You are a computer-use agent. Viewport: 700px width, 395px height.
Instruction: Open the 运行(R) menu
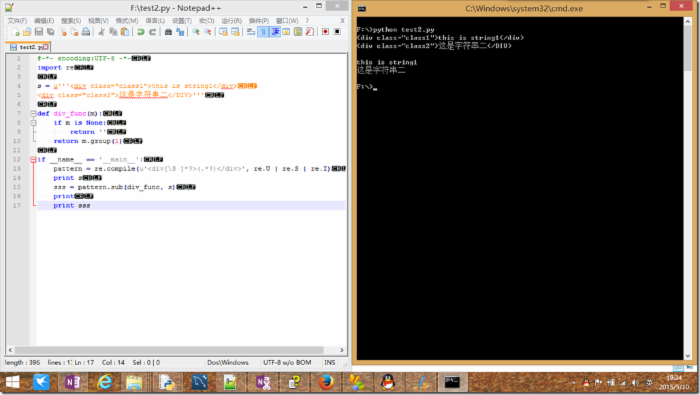[232, 21]
